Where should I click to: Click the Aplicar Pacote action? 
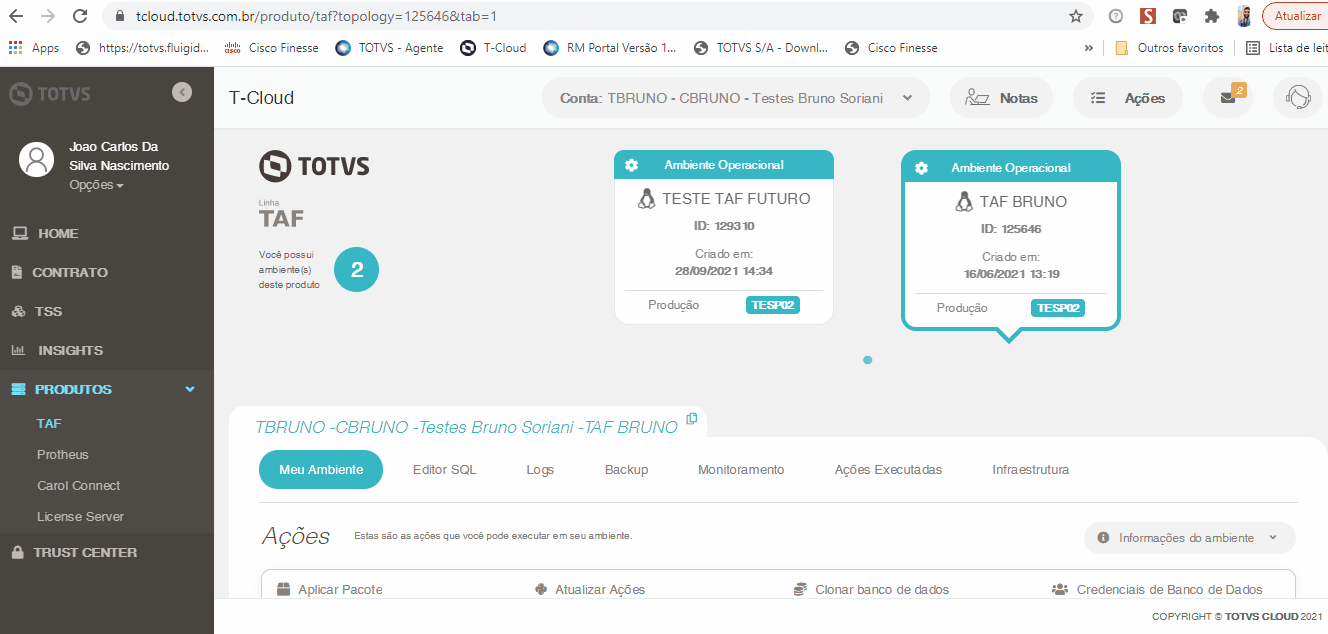[330, 589]
